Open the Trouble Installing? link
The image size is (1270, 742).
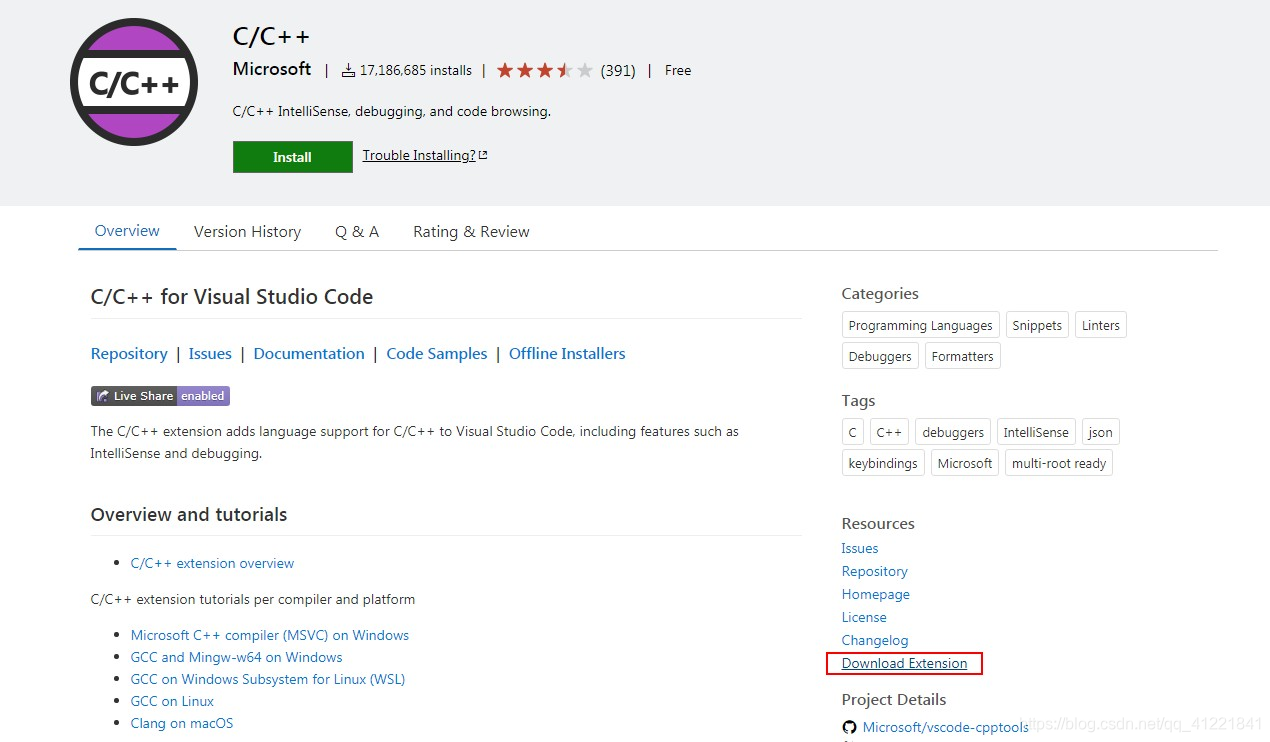(425, 155)
